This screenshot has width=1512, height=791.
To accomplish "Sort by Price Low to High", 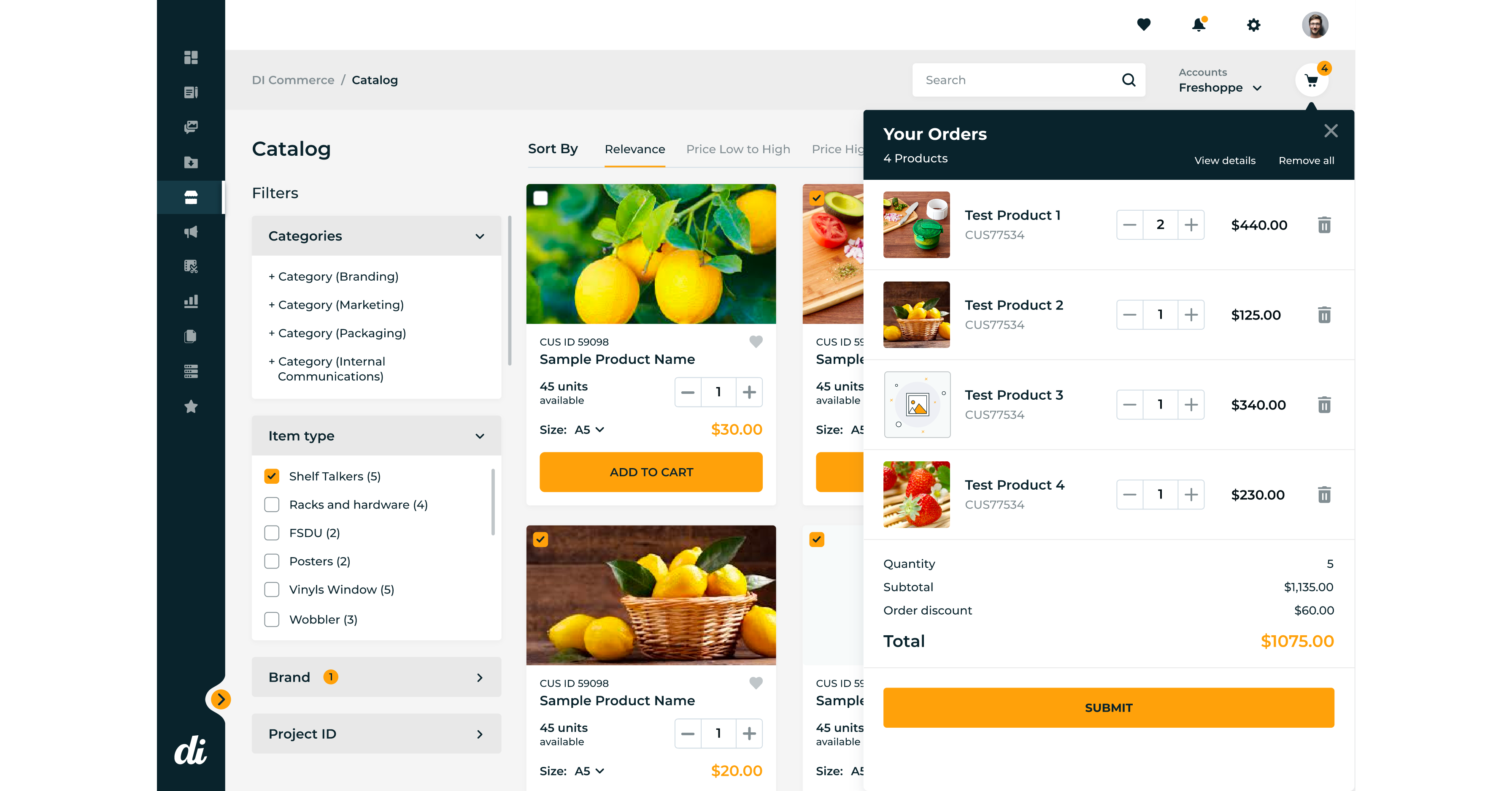I will tap(738, 149).
